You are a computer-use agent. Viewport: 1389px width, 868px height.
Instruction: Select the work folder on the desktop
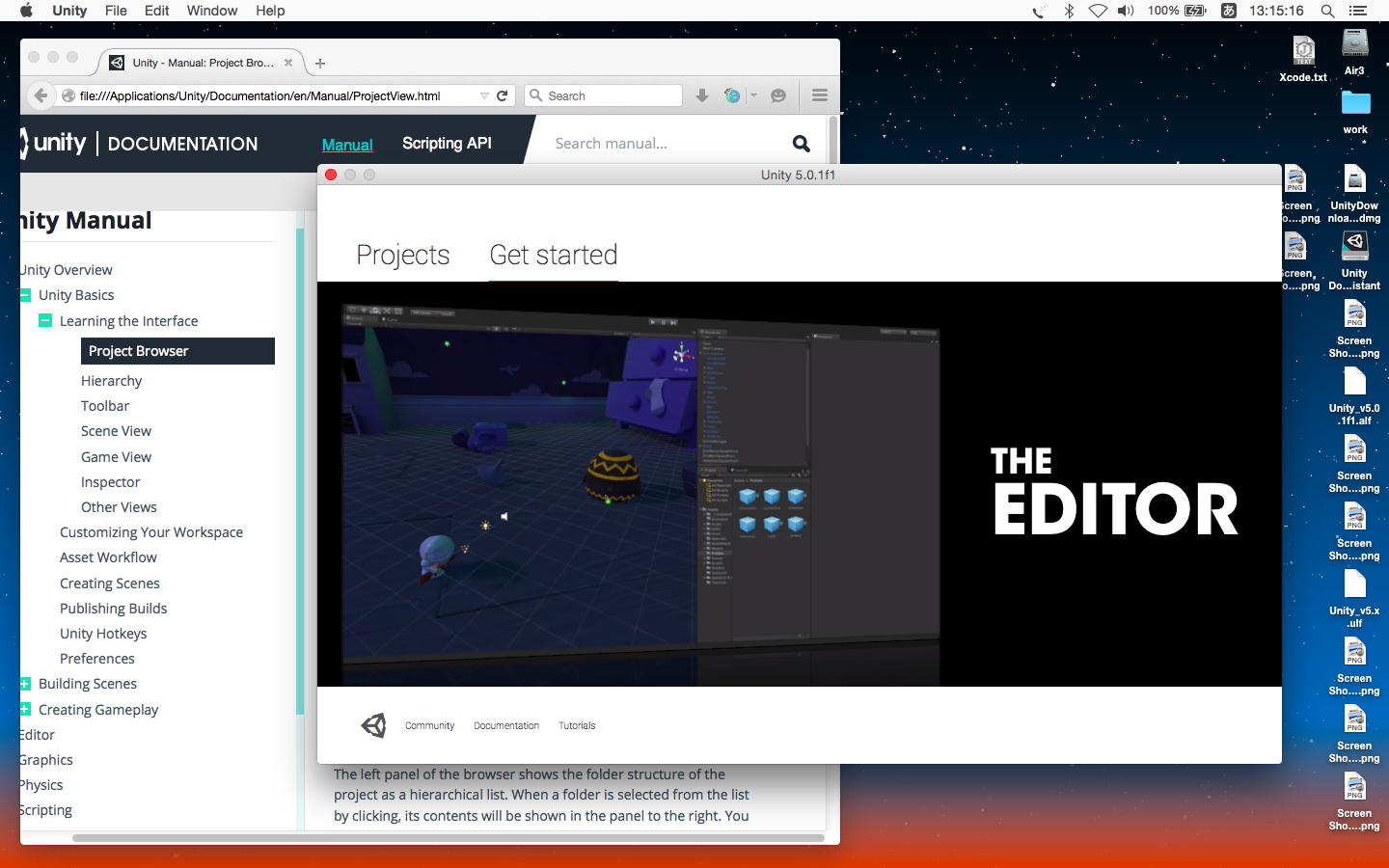[x=1355, y=112]
